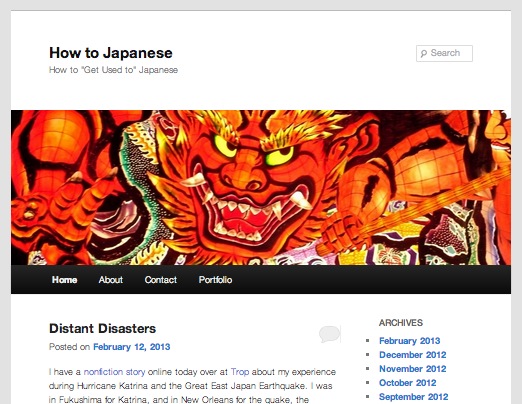Open the November 2012 archive
Viewport: 522px width, 404px height.
[x=413, y=369]
